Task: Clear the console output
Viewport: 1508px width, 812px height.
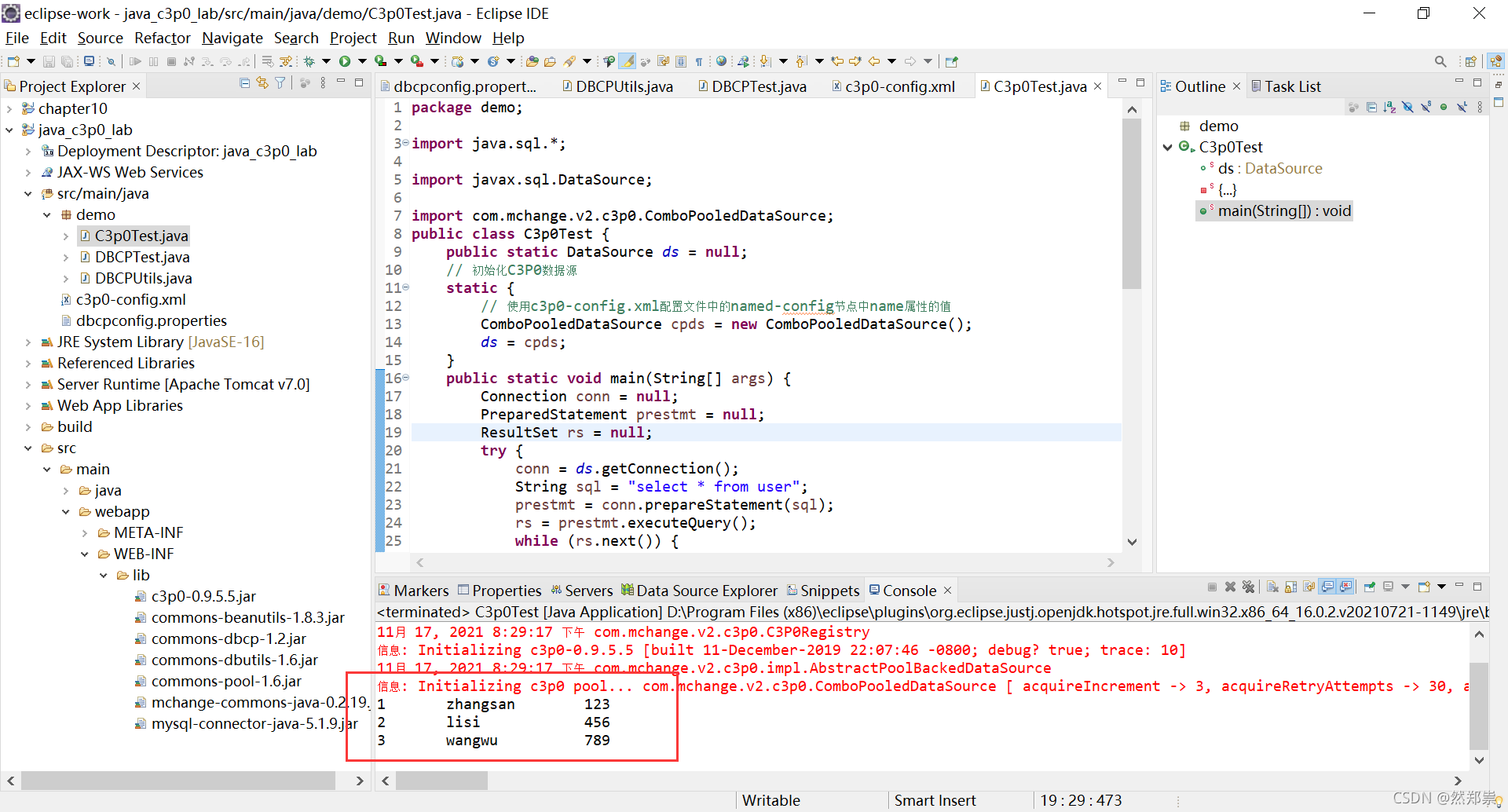Action: pos(1273,587)
